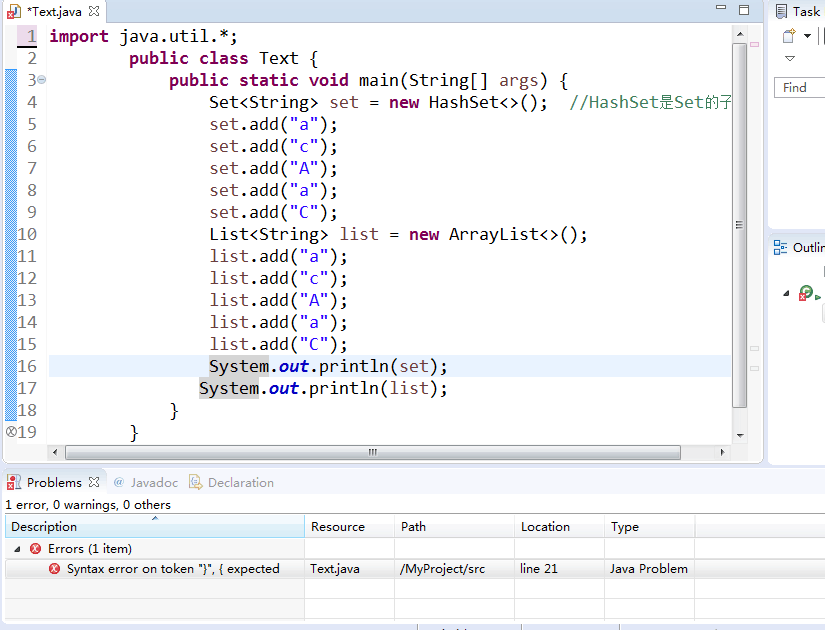
Task: Select the Text class icon in Outline
Action: coord(806,293)
